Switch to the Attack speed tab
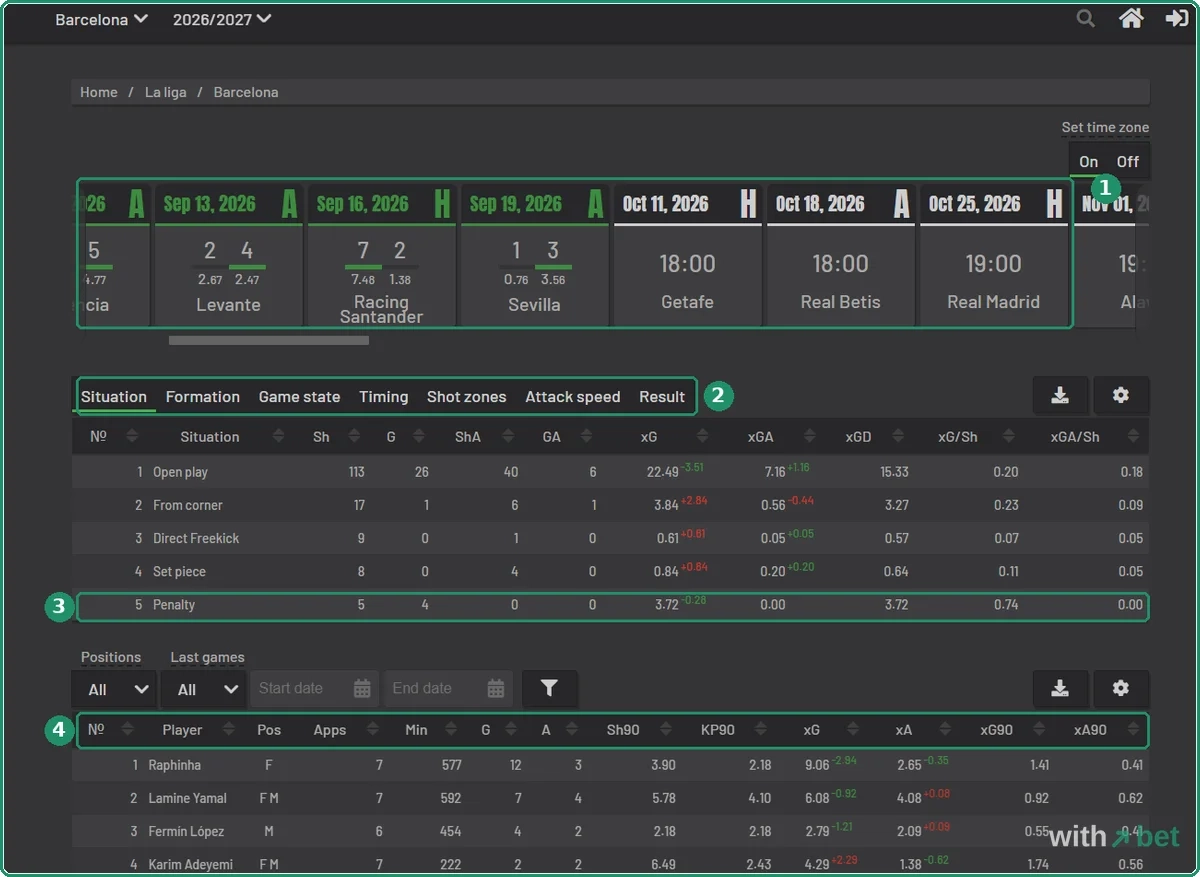1200x877 pixels. tap(573, 397)
